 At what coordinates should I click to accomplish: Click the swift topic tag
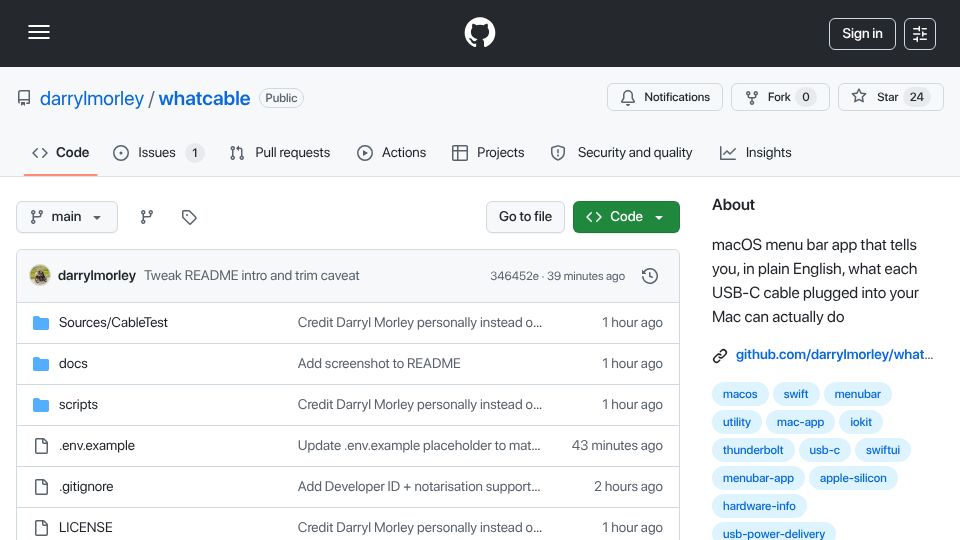(x=796, y=394)
